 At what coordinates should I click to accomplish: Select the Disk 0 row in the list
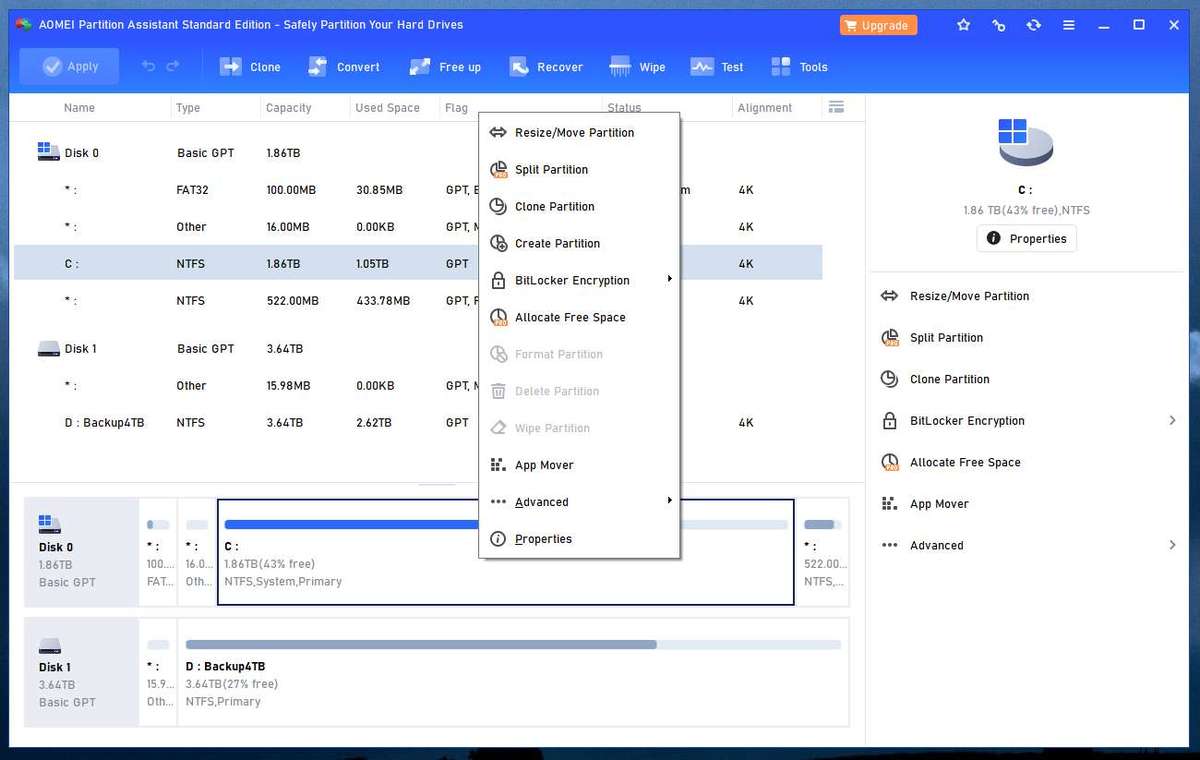click(x=418, y=153)
